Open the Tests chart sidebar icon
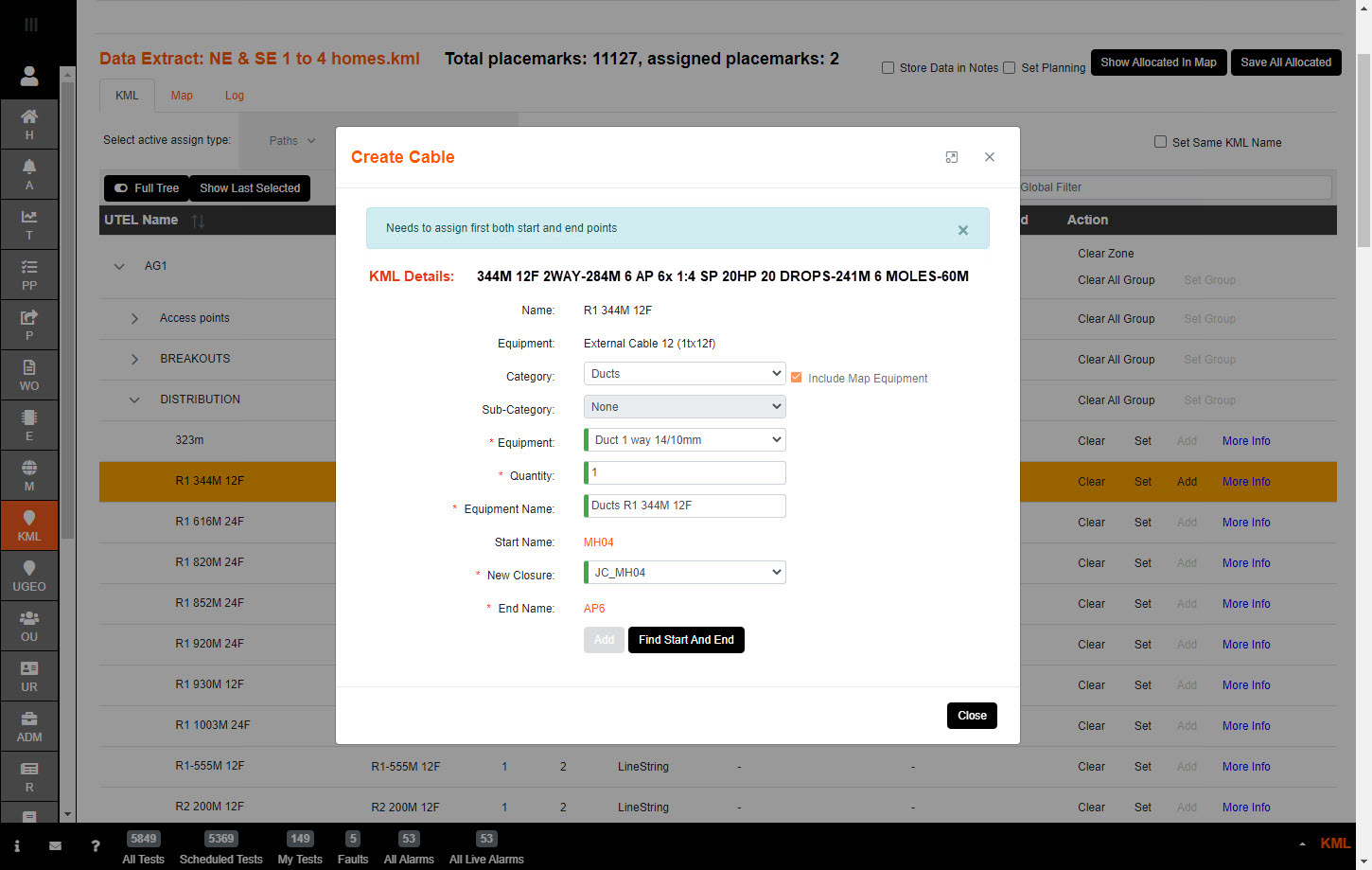This screenshot has width=1372, height=870. click(29, 224)
